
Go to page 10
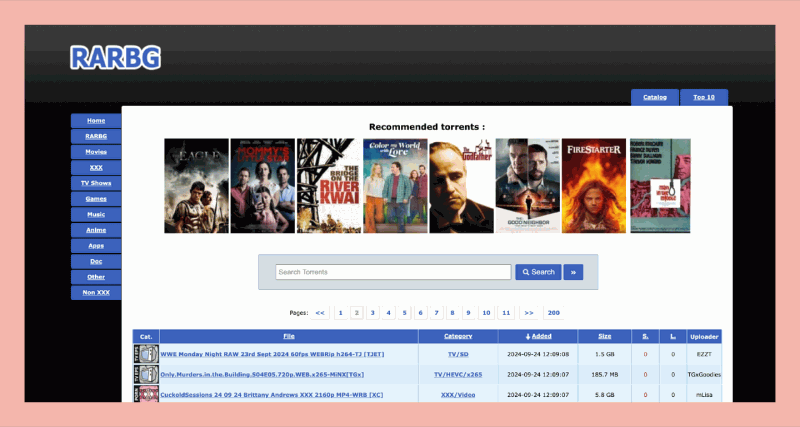[x=486, y=313]
